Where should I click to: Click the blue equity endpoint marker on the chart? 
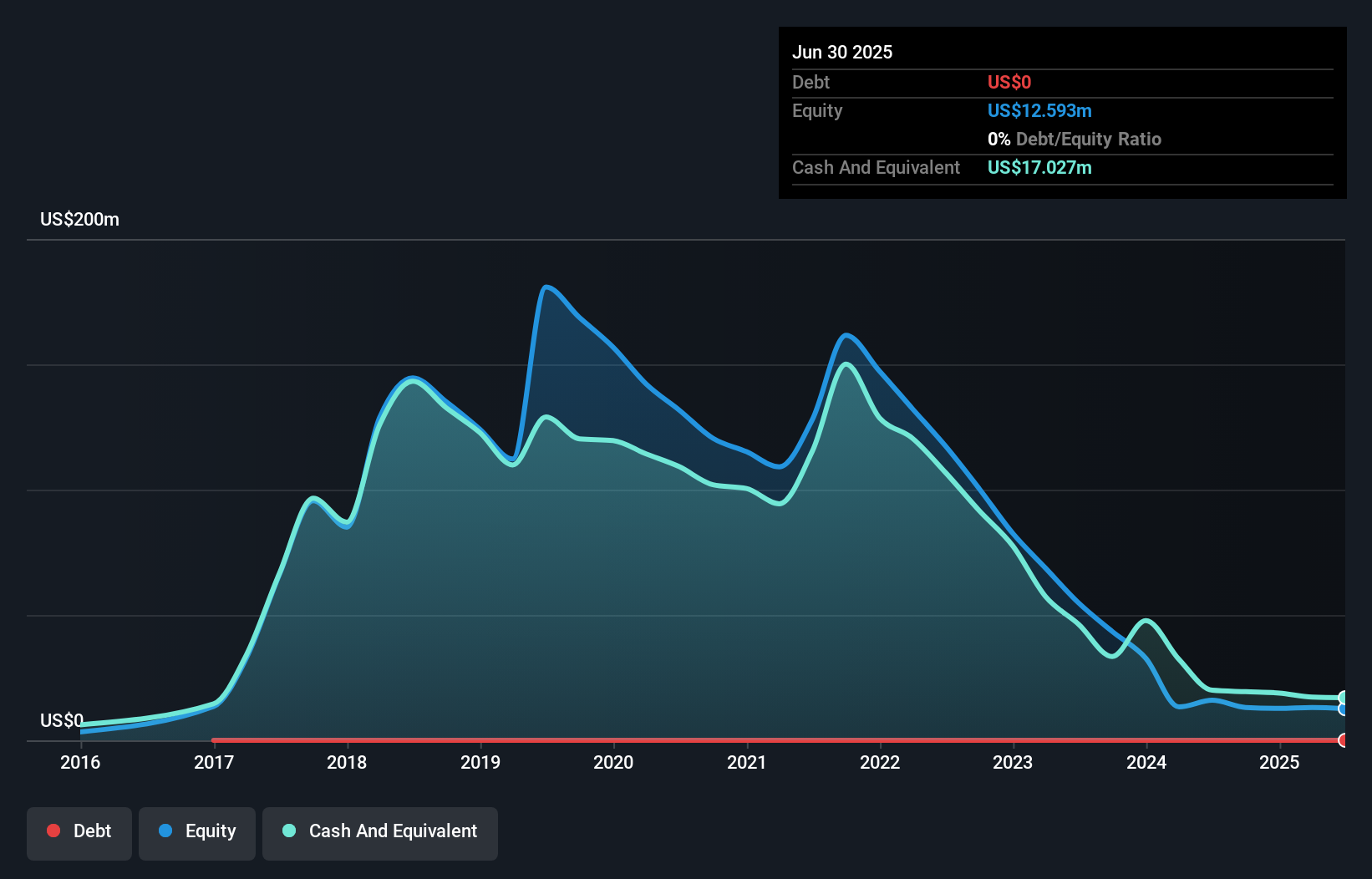coord(1341,709)
